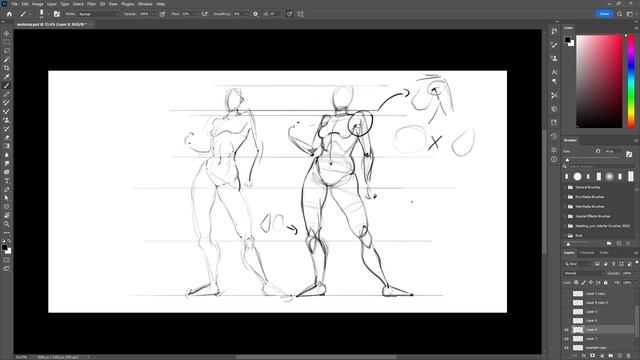This screenshot has height=360, width=640.
Task: Select the Eyedropper tool
Action: [x=7, y=77]
